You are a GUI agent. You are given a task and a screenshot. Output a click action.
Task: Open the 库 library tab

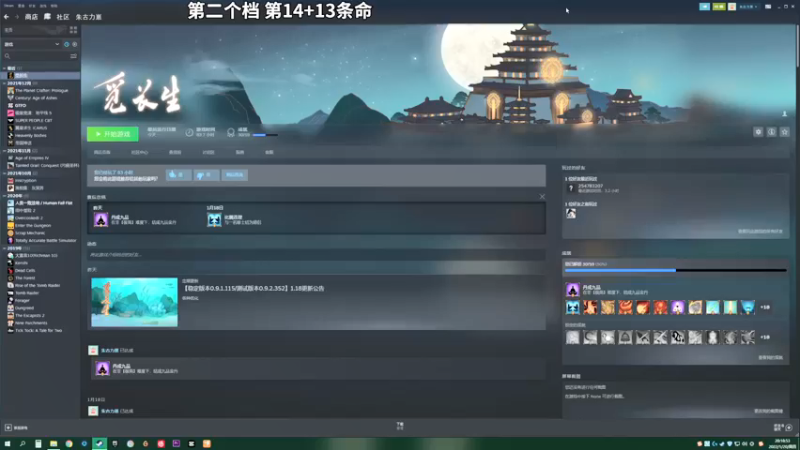coord(47,17)
